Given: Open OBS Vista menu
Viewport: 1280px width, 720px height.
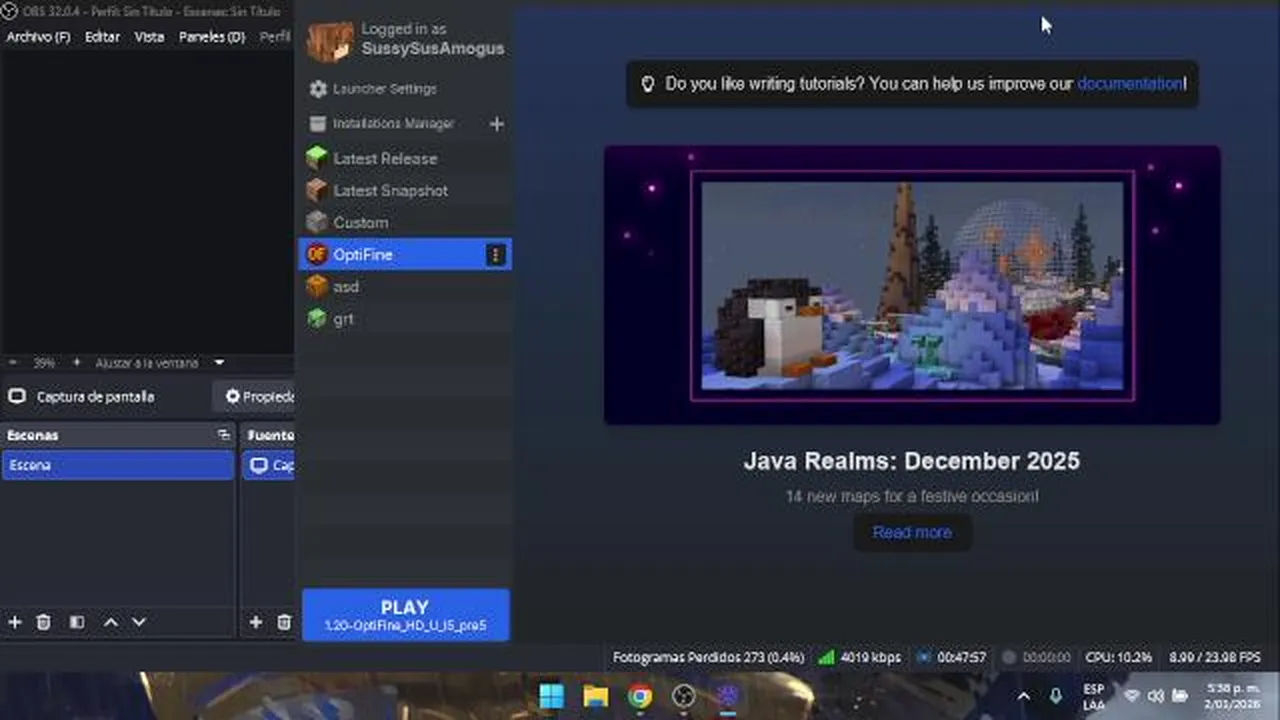Looking at the screenshot, I should (149, 37).
